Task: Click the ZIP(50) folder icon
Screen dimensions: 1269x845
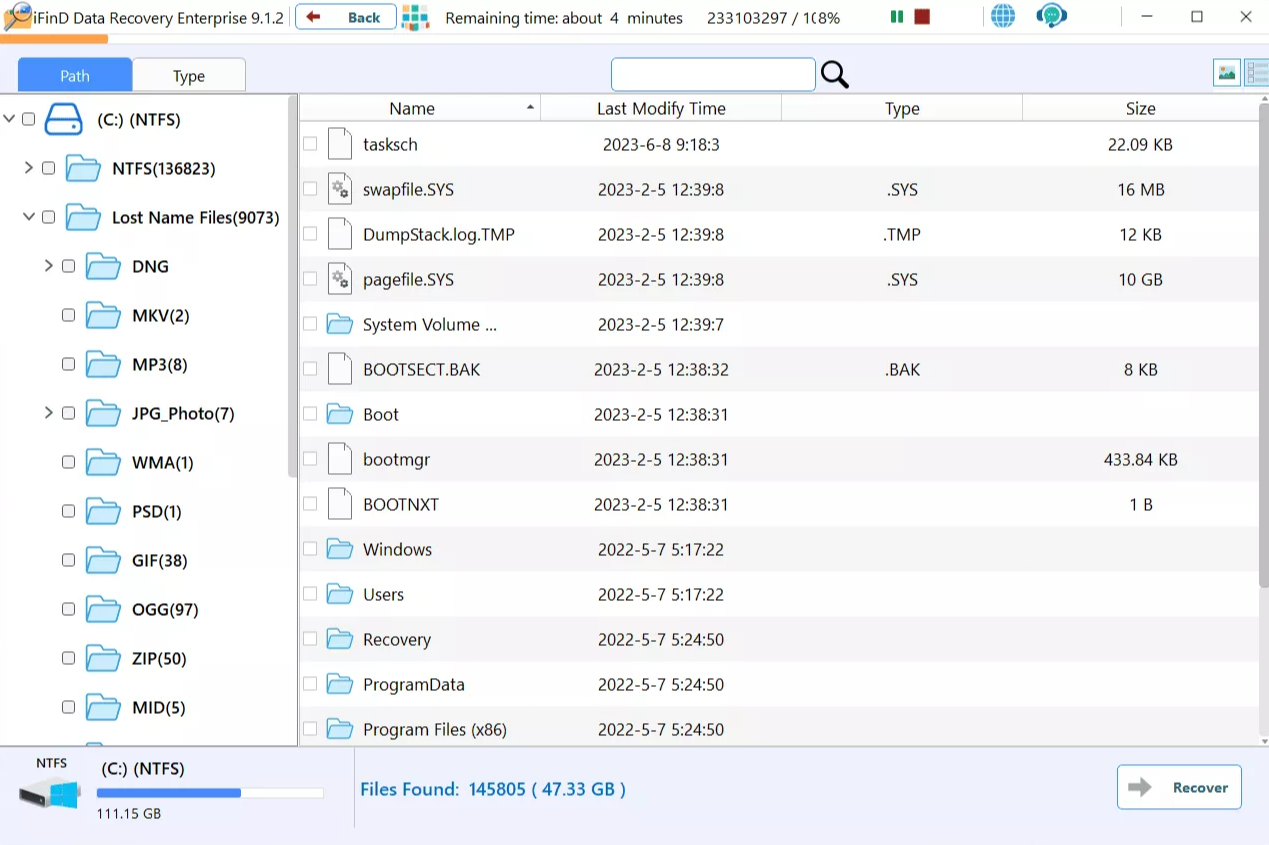Action: 103,658
